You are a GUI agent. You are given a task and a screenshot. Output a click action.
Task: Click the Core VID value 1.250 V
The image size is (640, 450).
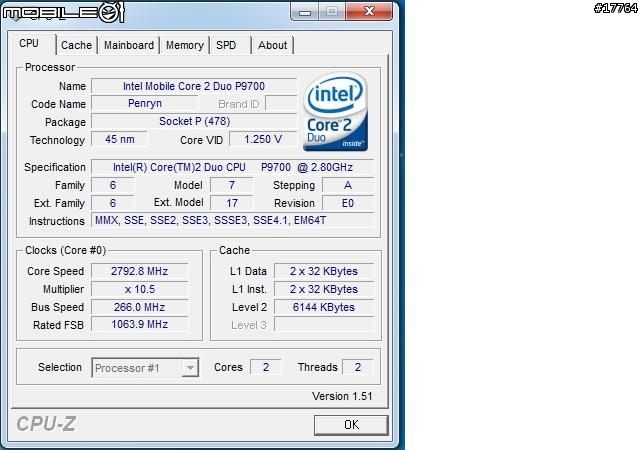coord(263,139)
